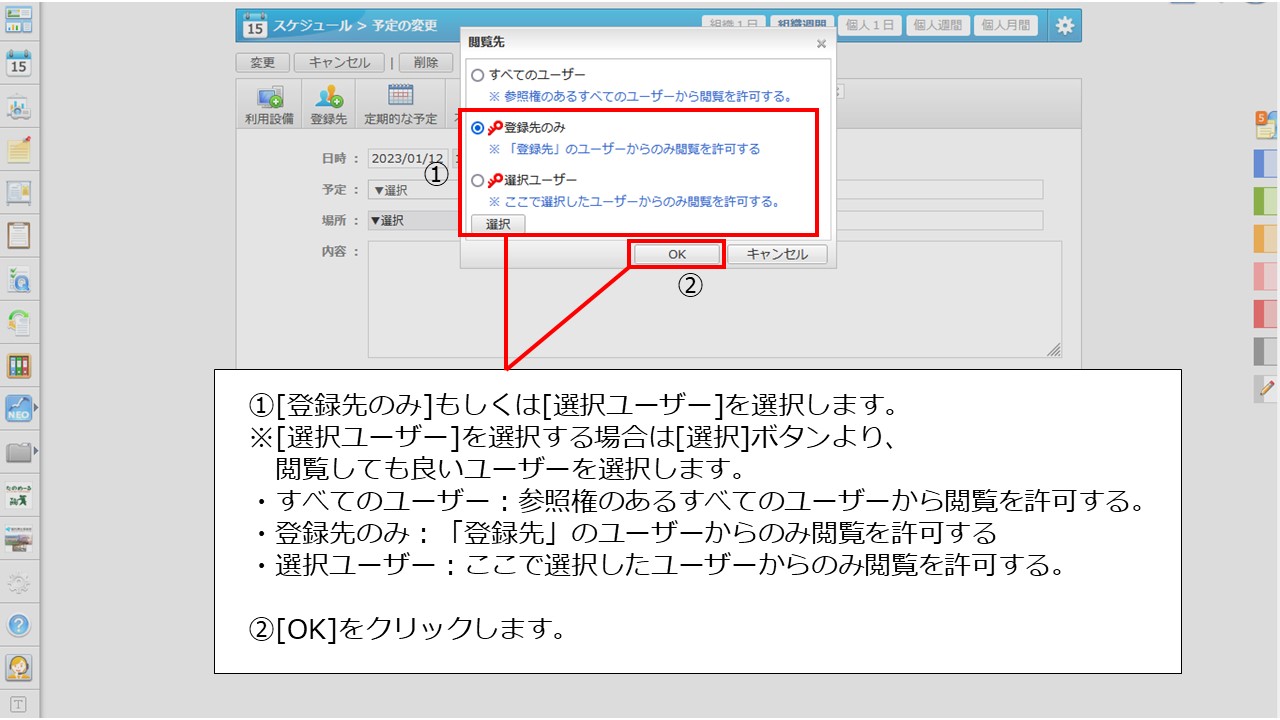Confirm the dialog with OK
The width and height of the screenshot is (1280, 720).
point(677,254)
